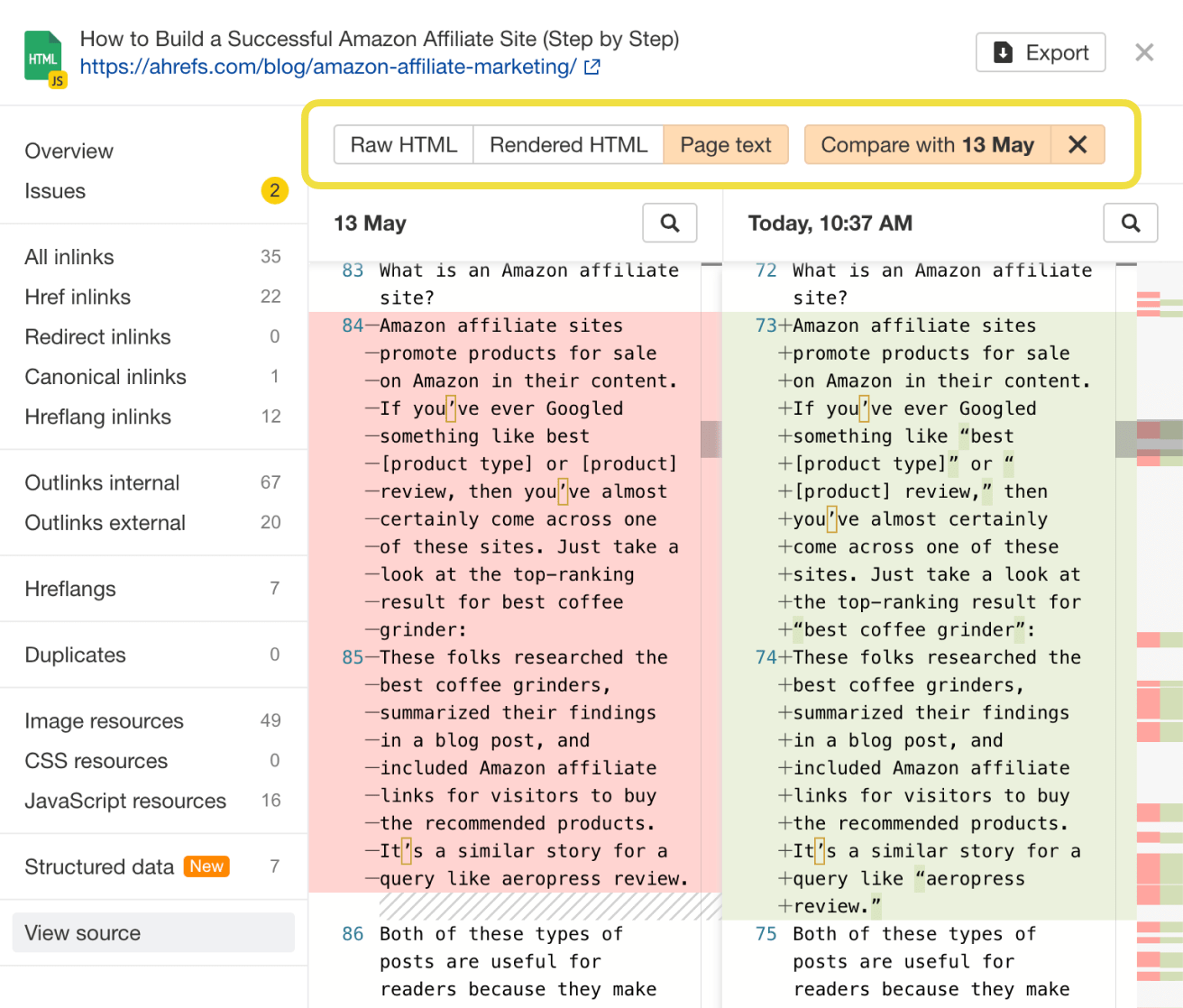Open Issues in the sidebar
The width and height of the screenshot is (1183, 1008).
(x=55, y=191)
